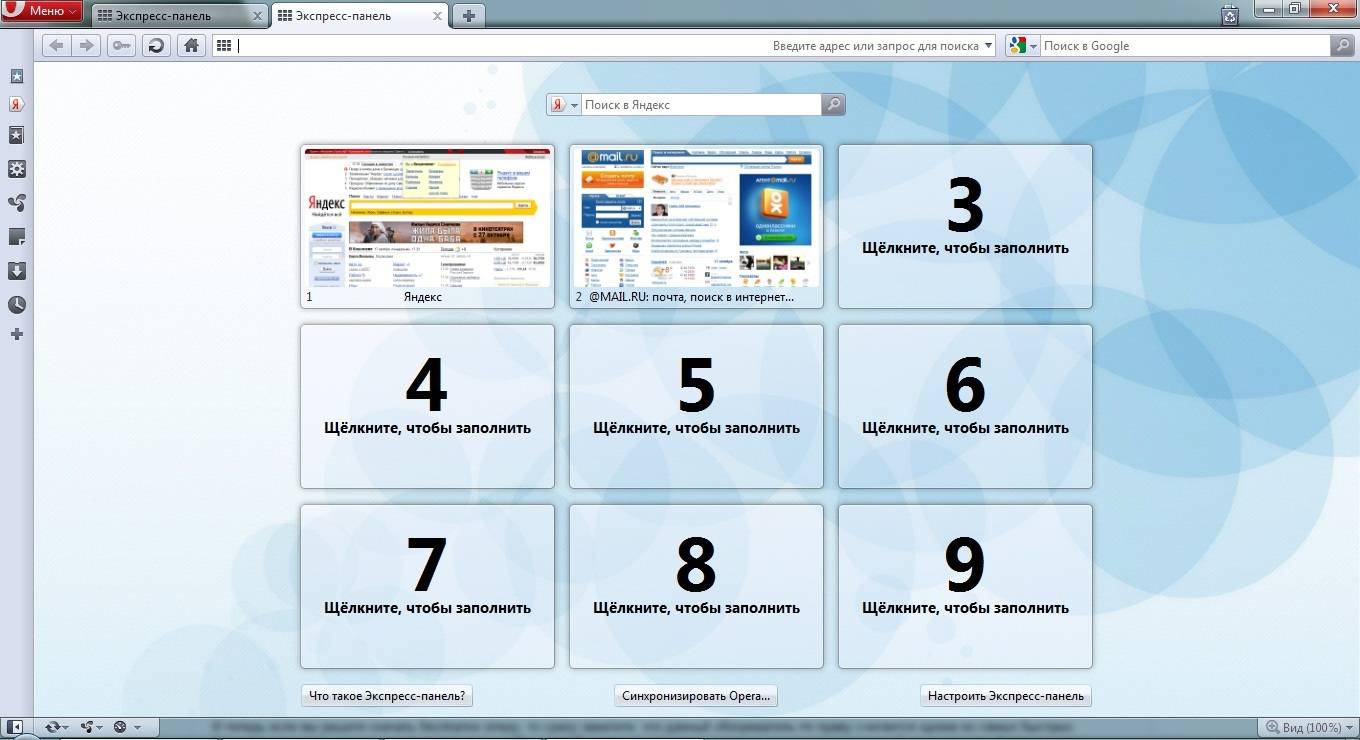Image resolution: width=1360 pixels, height=740 pixels.
Task: Click the Opera Turbo icon in status bar
Action: 120,727
